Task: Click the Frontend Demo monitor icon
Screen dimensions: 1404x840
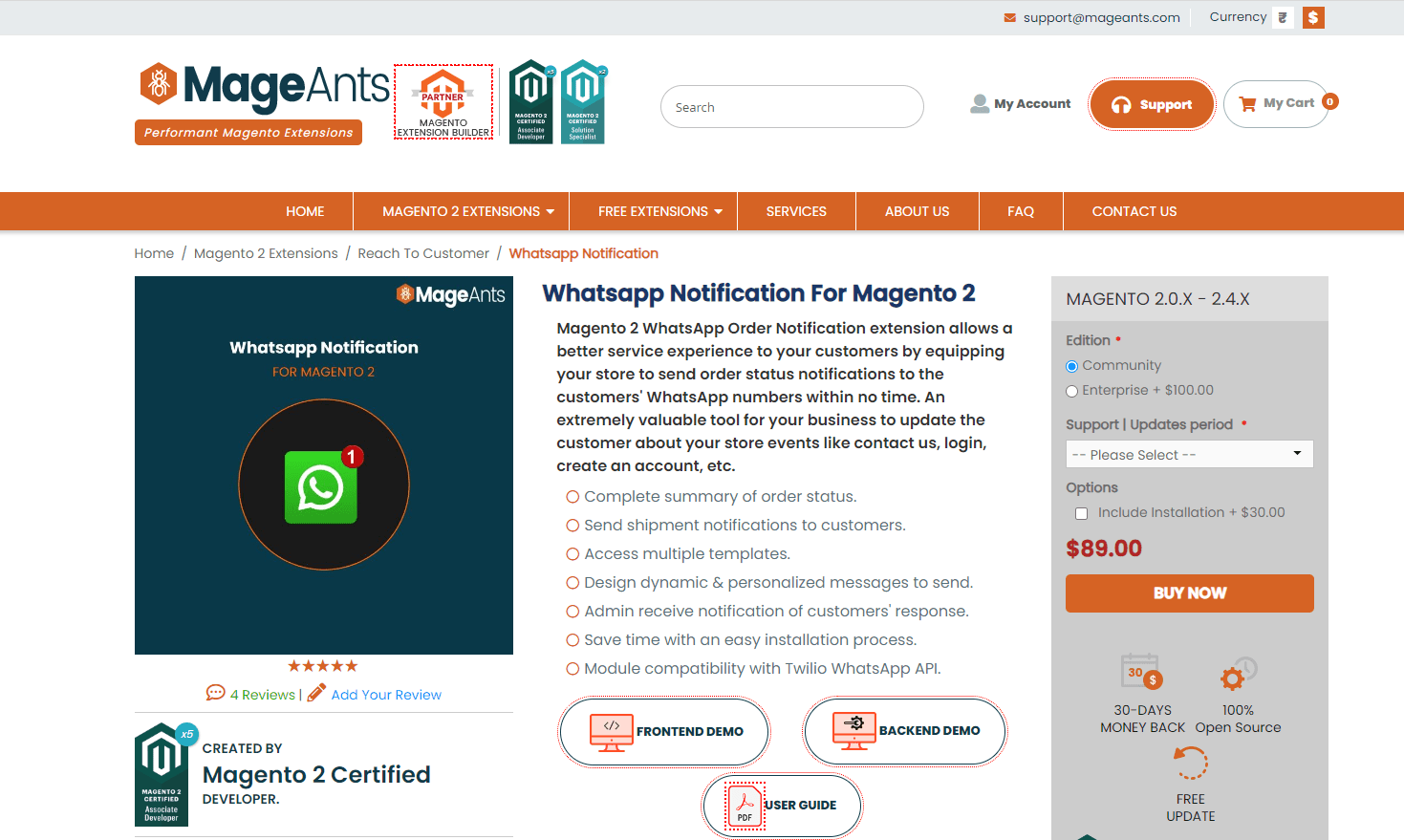Action: tap(612, 732)
